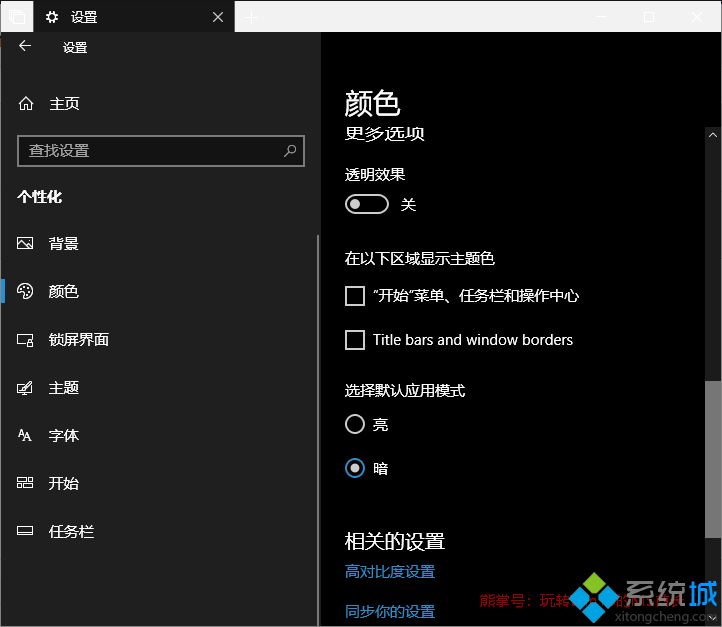Open 同步你的设置 link
This screenshot has height=627, width=722.
[x=390, y=611]
